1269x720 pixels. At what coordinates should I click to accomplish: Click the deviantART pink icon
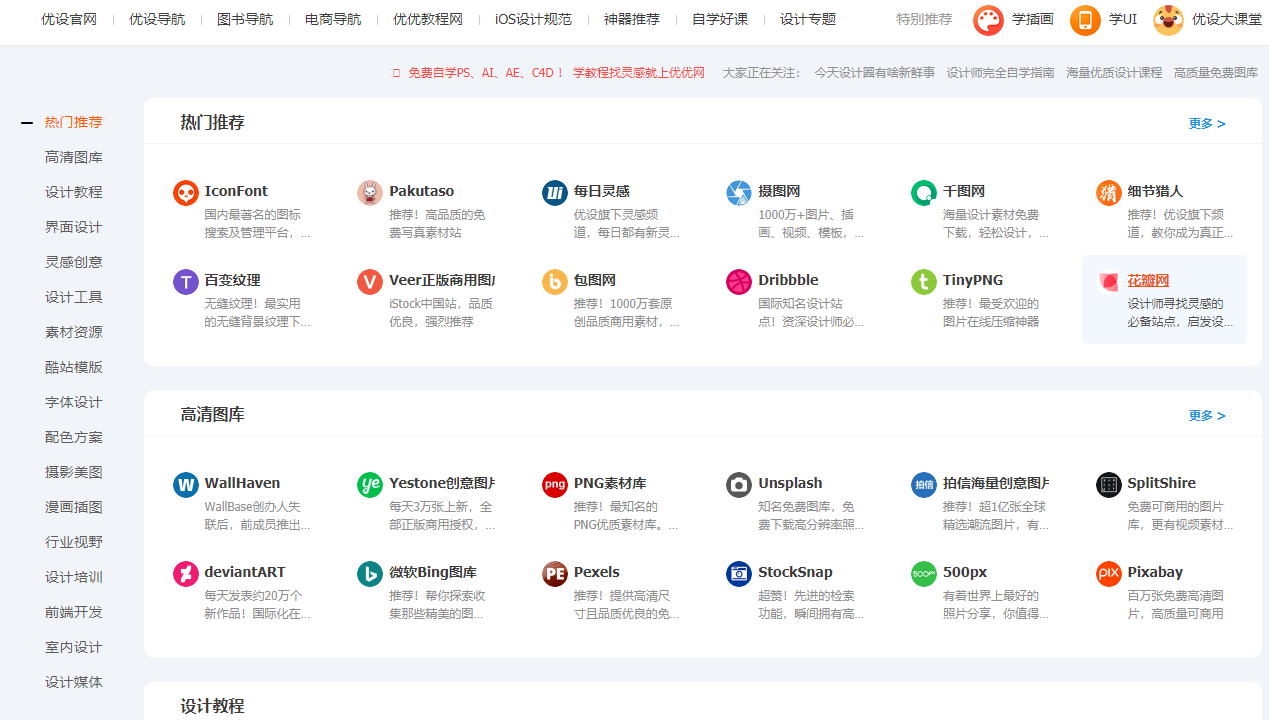[186, 574]
